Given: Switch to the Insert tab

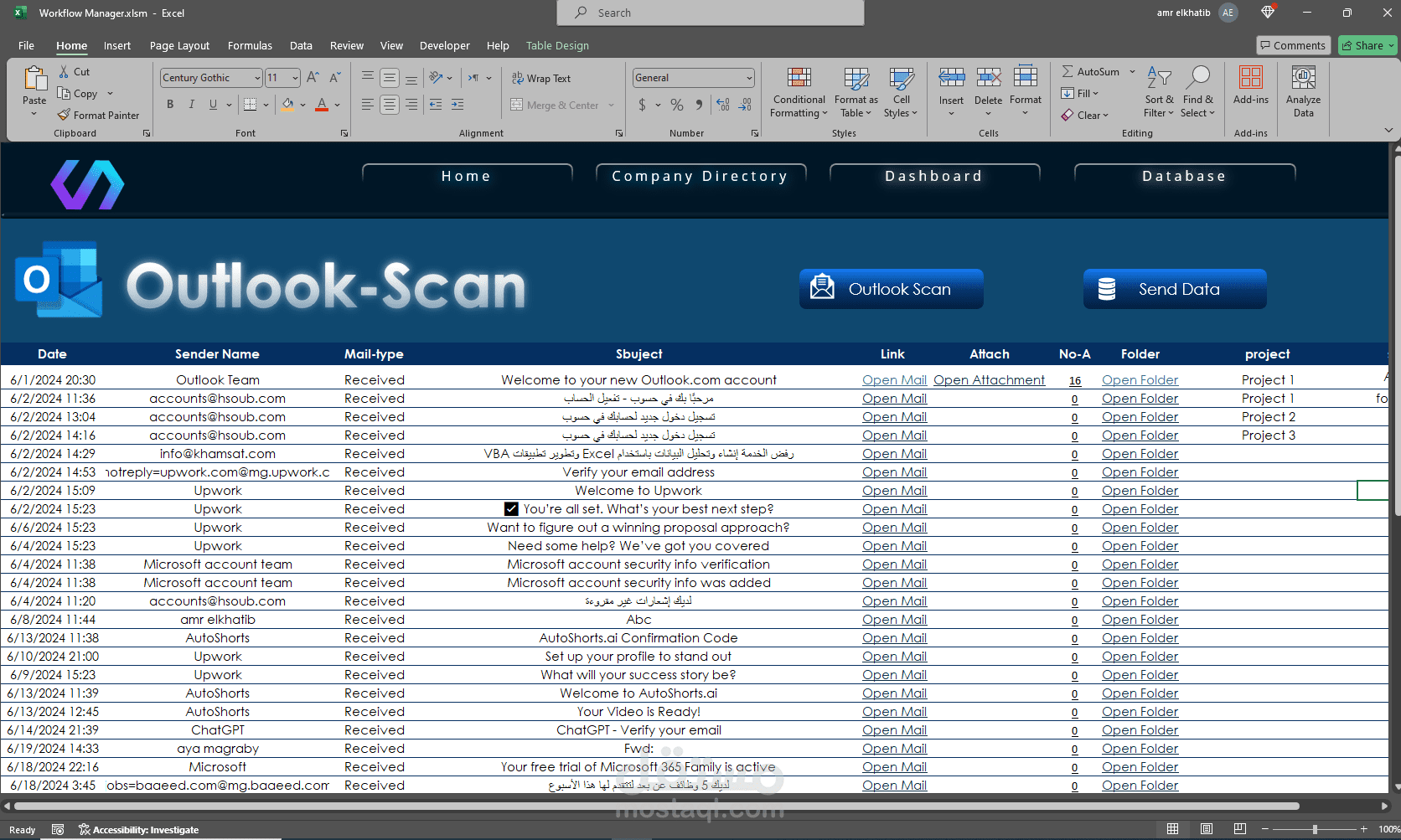Looking at the screenshot, I should point(117,45).
